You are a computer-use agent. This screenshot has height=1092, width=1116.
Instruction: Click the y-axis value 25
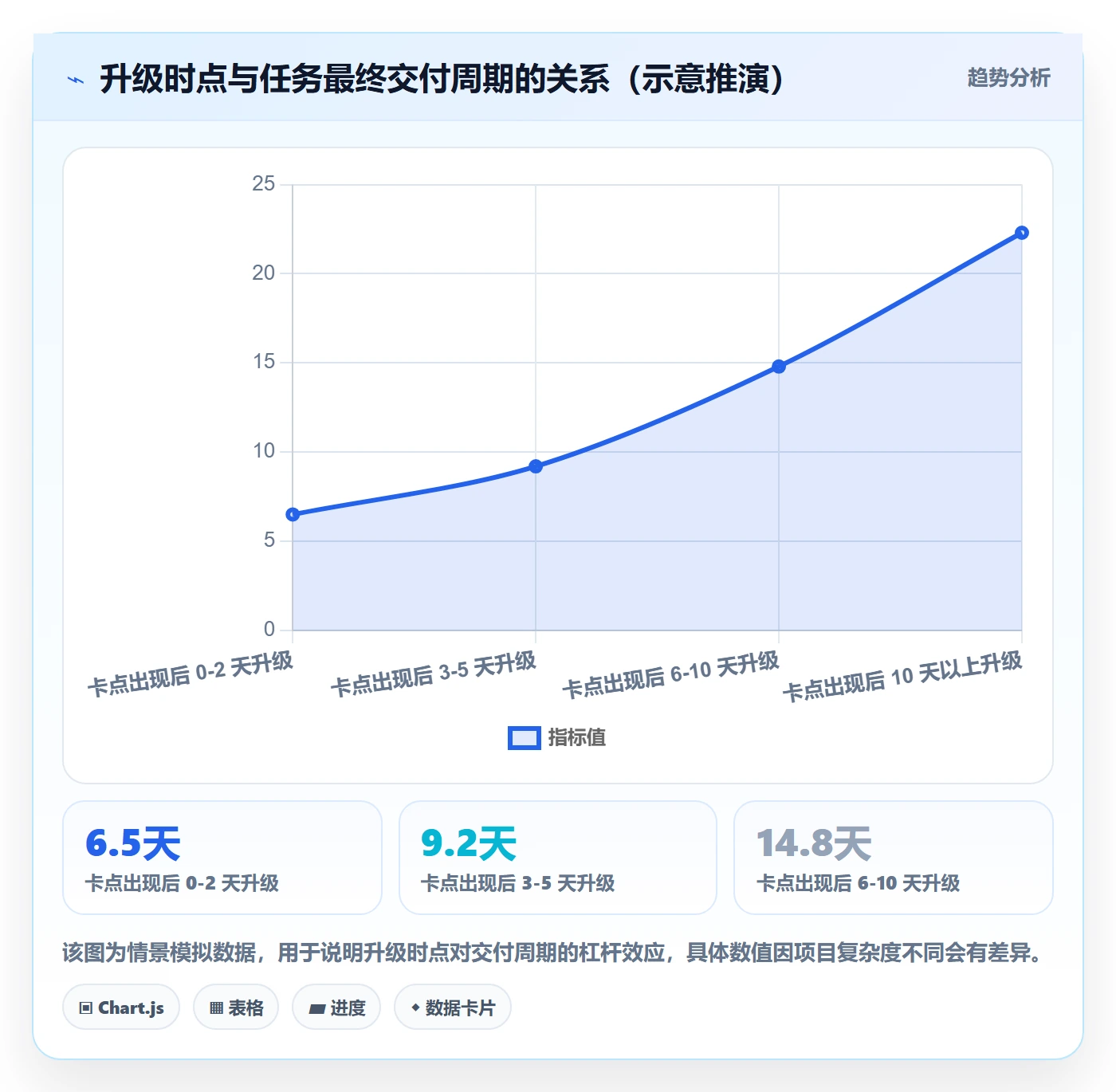coord(263,184)
